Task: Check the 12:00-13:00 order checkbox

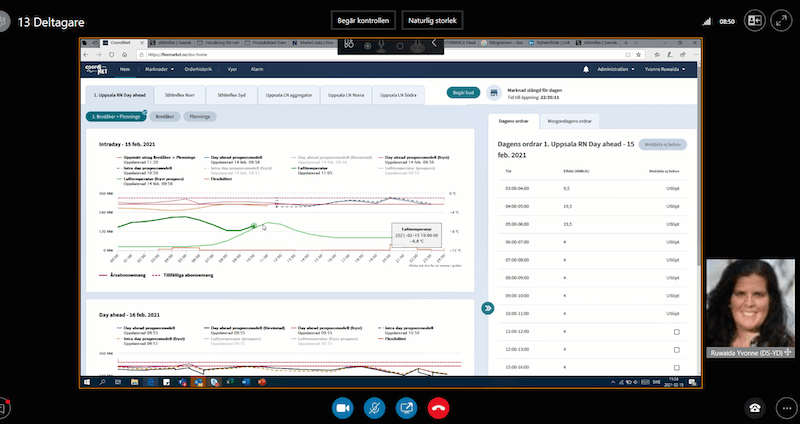Action: [x=676, y=349]
